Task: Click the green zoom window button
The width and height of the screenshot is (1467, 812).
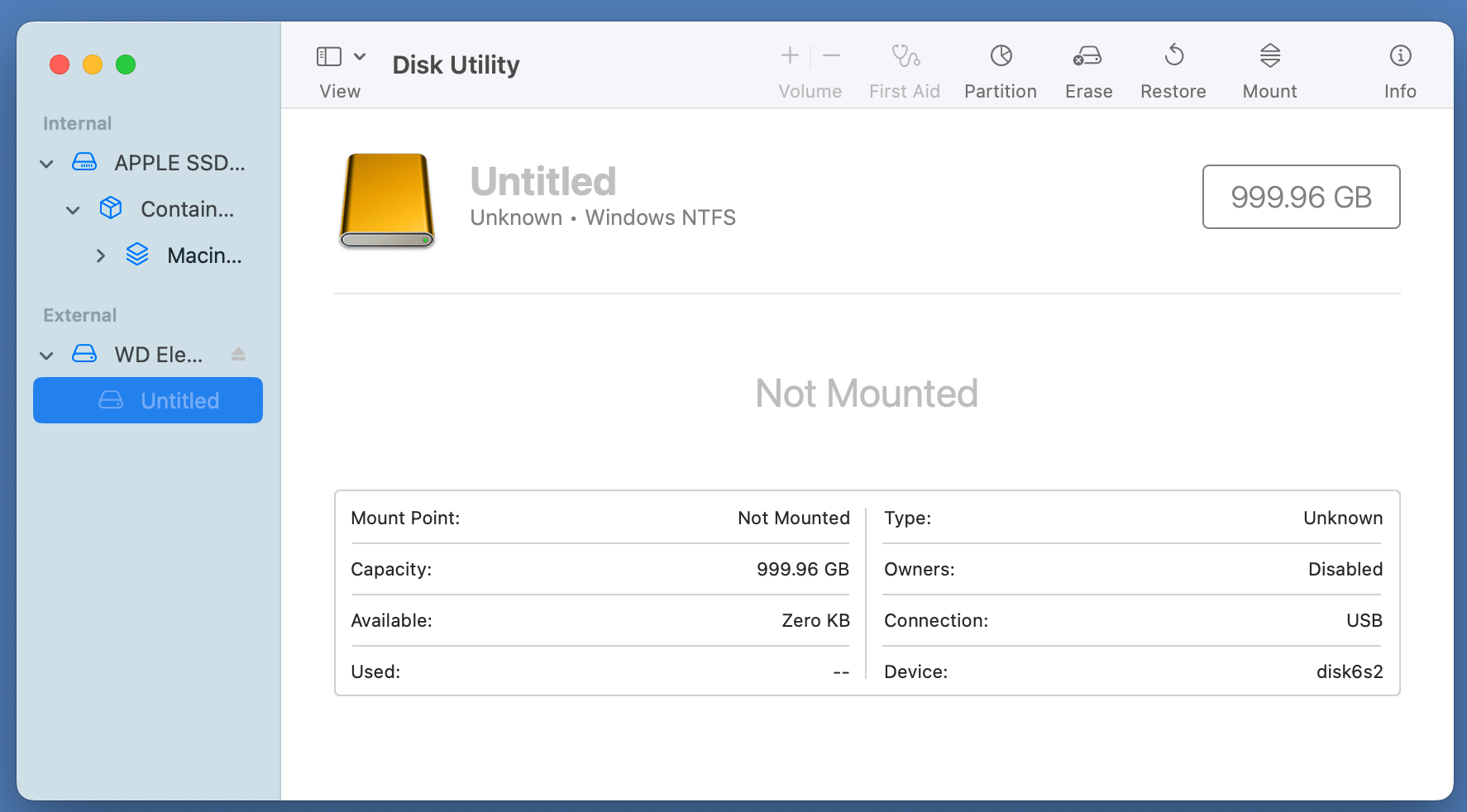Action: pyautogui.click(x=126, y=64)
